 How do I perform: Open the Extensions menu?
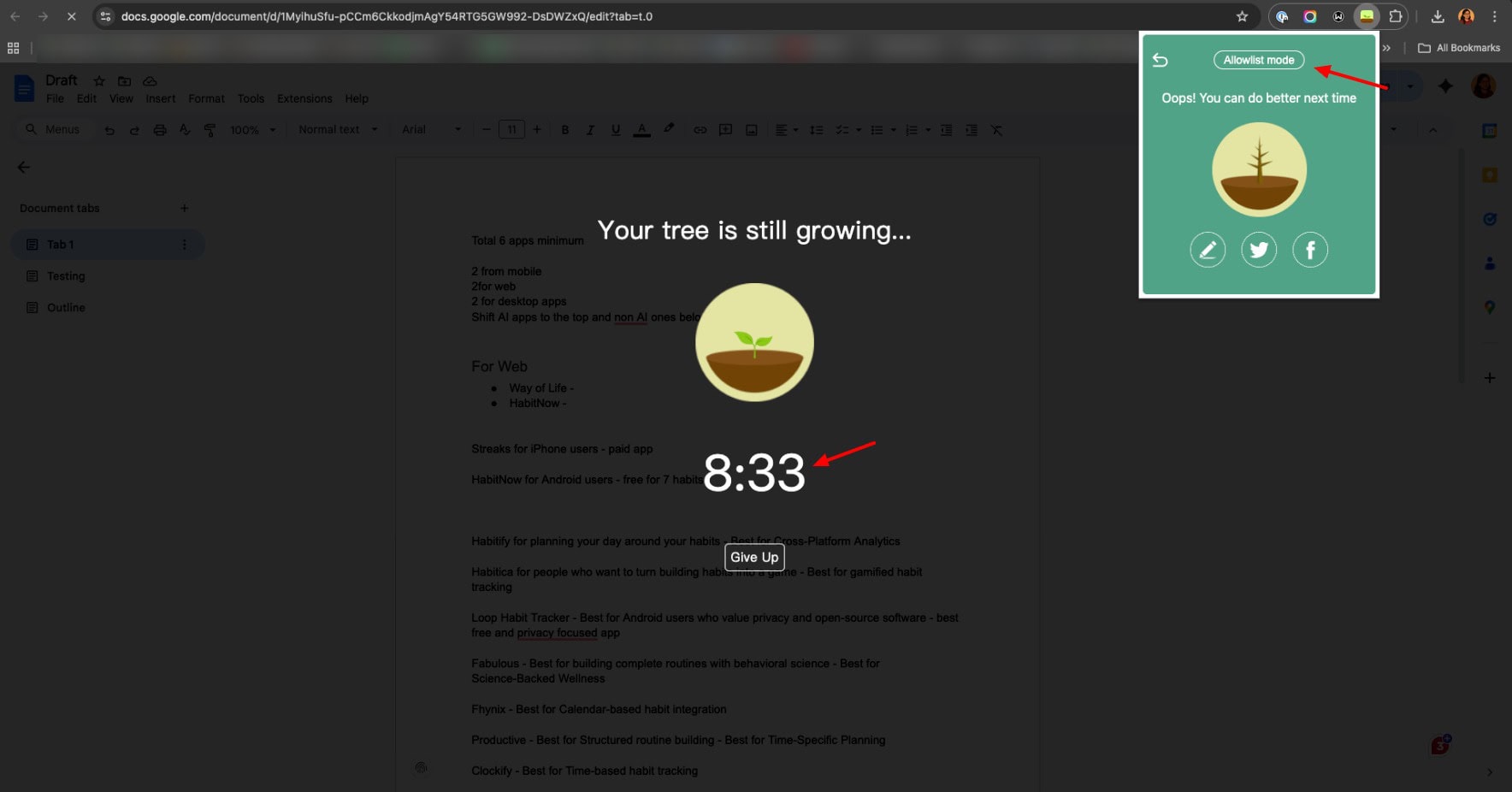click(x=304, y=98)
